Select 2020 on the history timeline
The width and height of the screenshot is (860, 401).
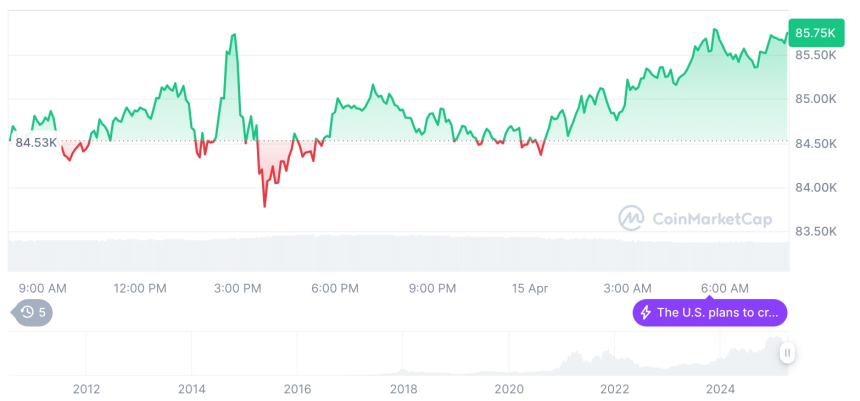click(x=509, y=388)
